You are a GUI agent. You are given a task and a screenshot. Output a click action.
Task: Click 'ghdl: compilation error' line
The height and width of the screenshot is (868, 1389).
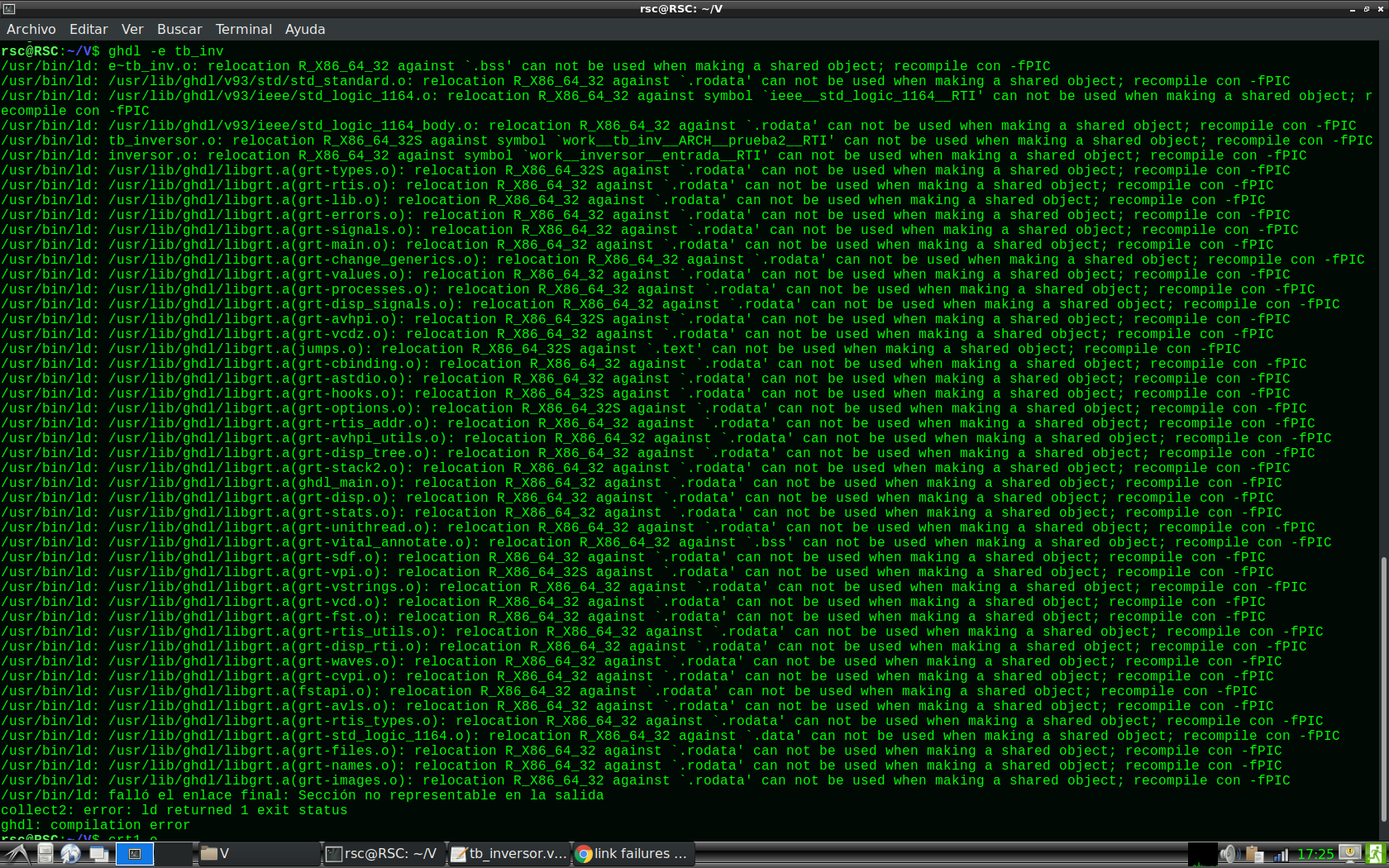pos(96,825)
